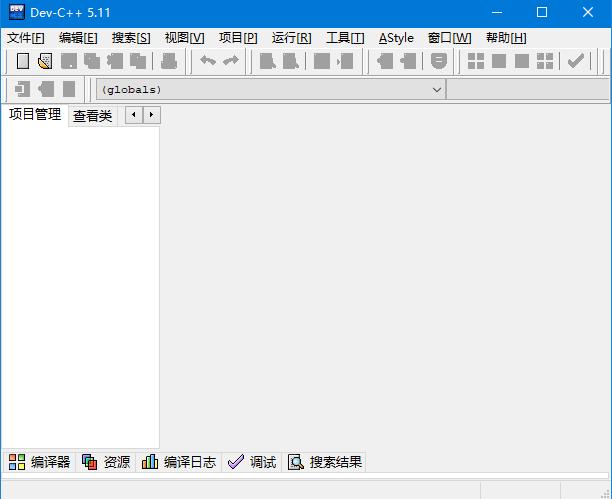Click the Redo arrow icon
612x499 pixels.
(x=231, y=61)
